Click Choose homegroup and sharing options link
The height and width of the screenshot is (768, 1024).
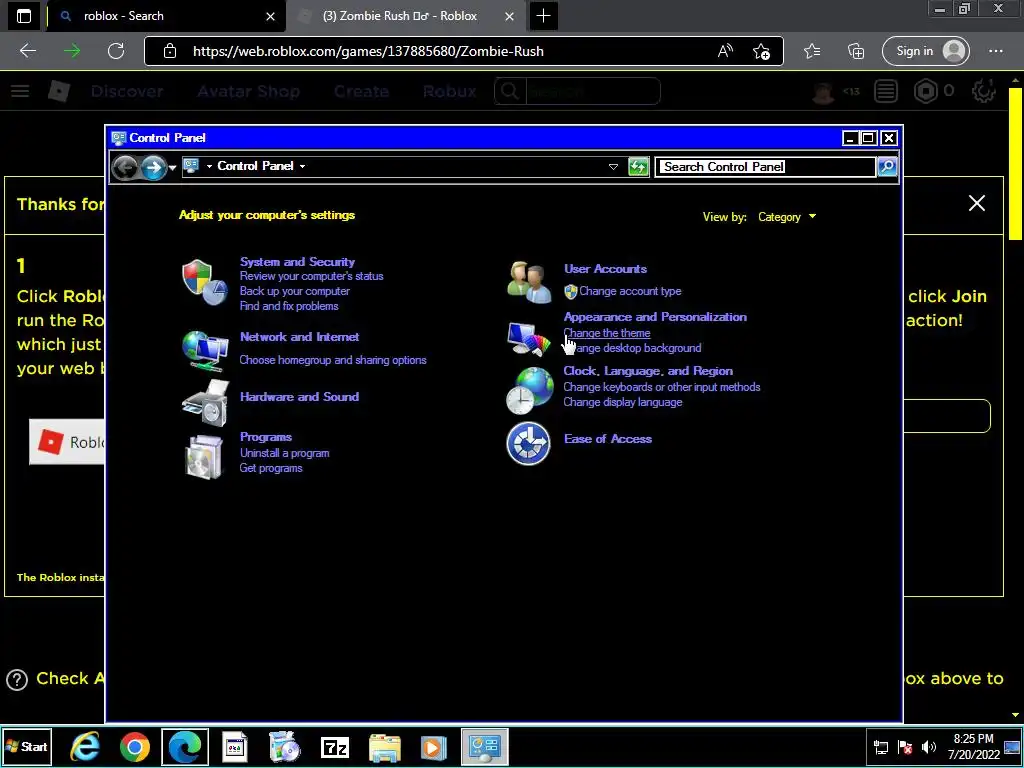[x=333, y=360]
